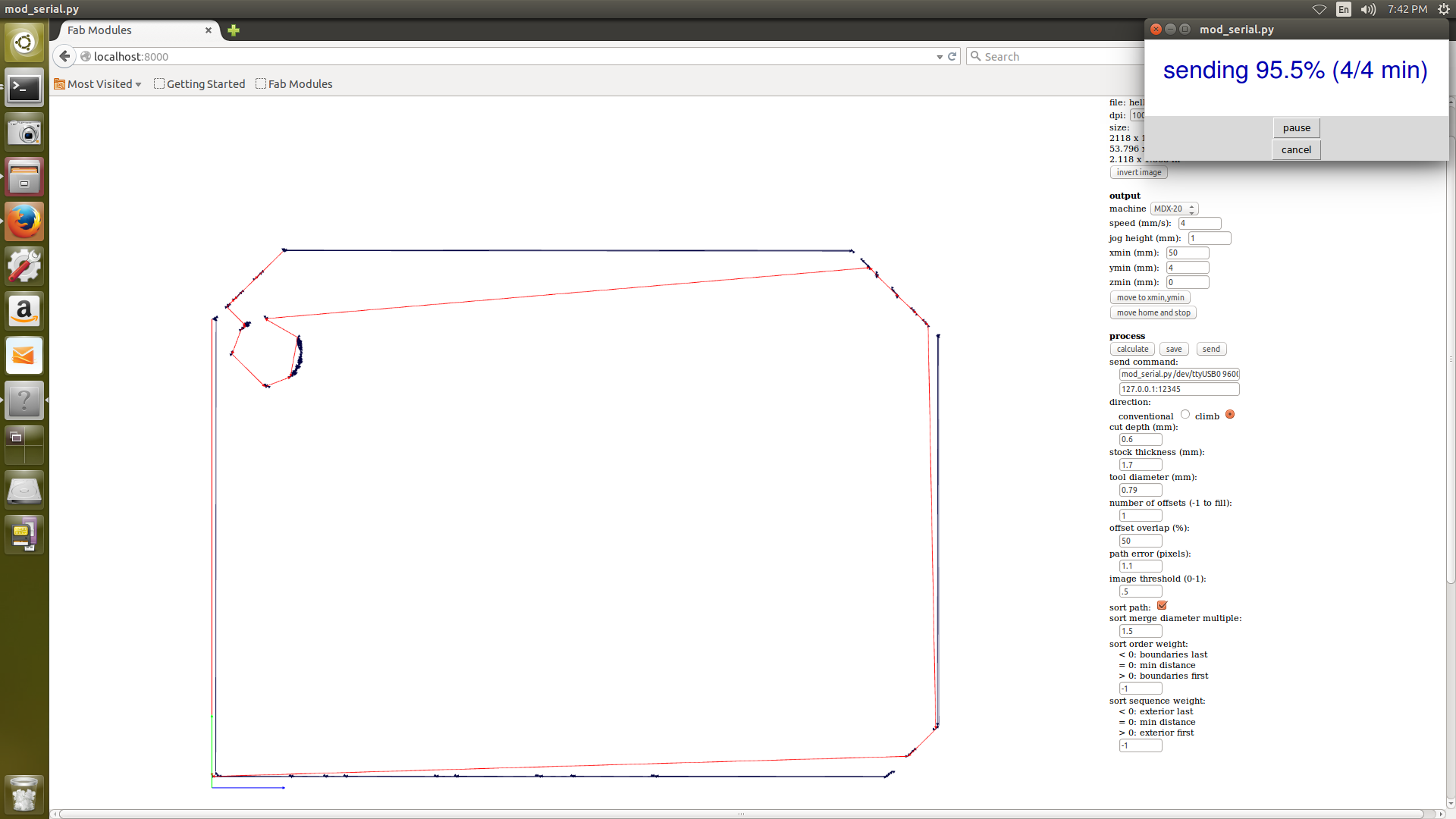
Task: Open the Trash in the dock
Action: point(24,795)
